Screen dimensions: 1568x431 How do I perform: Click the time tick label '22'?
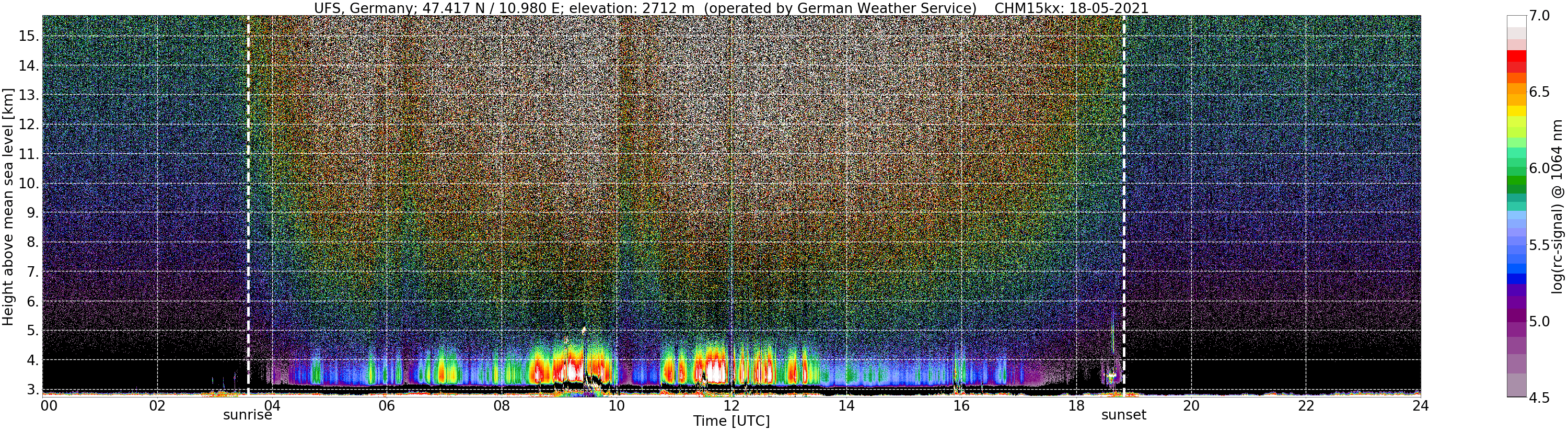[1306, 405]
